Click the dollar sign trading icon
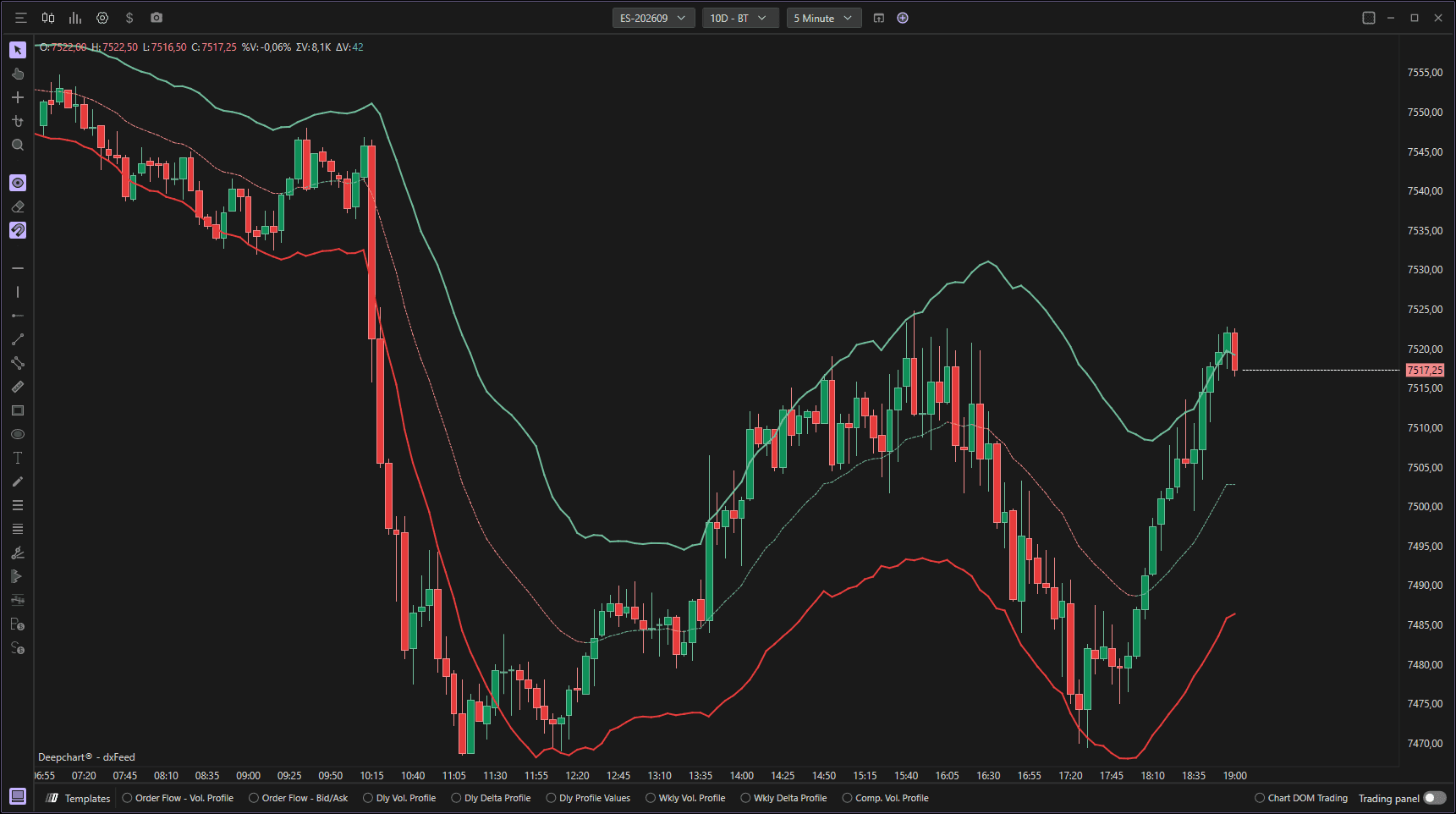1456x814 pixels. pos(129,18)
